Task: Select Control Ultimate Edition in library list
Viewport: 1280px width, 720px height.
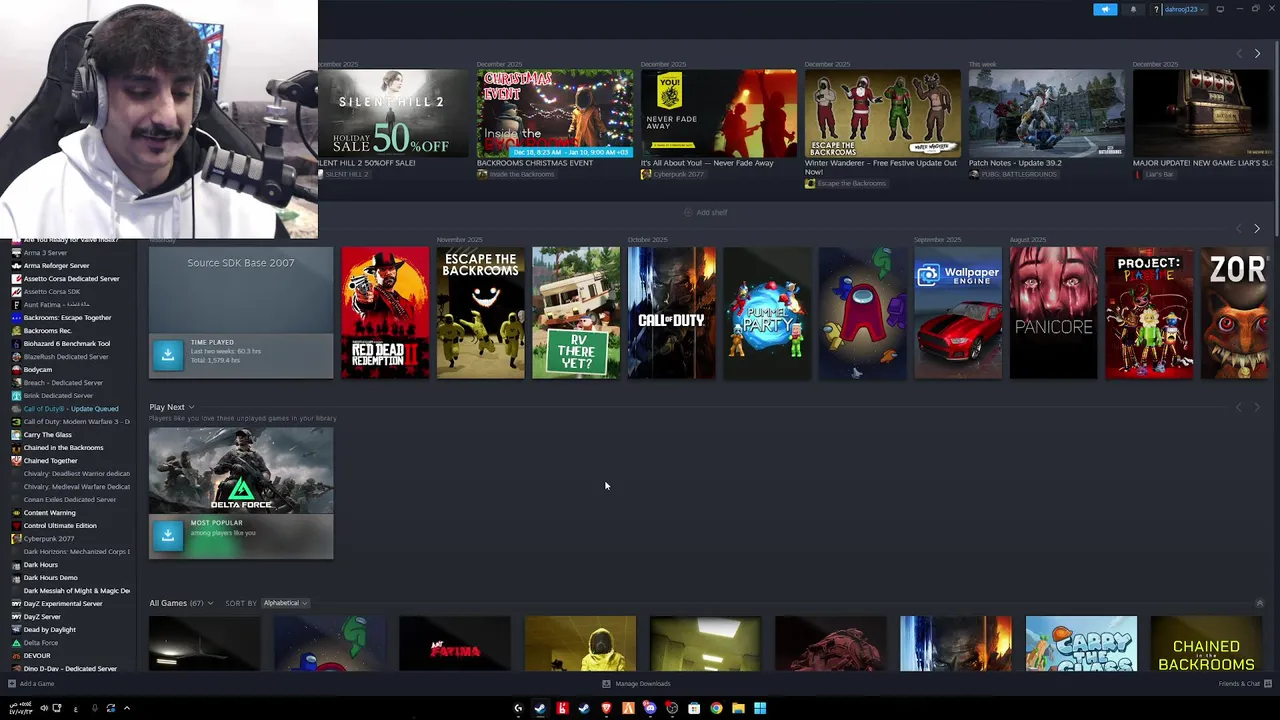Action: point(60,526)
